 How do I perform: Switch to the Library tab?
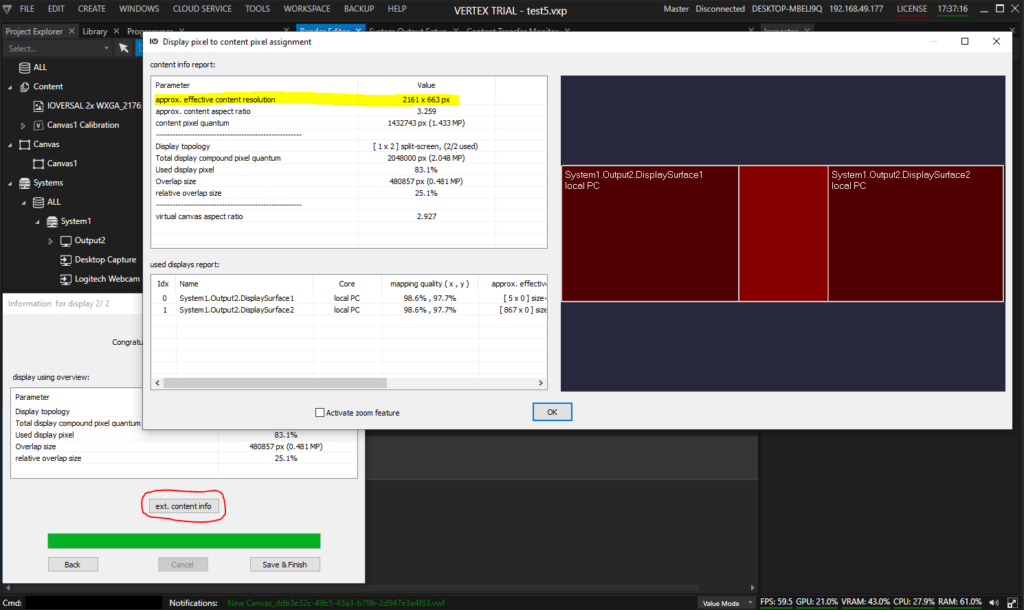(x=95, y=31)
